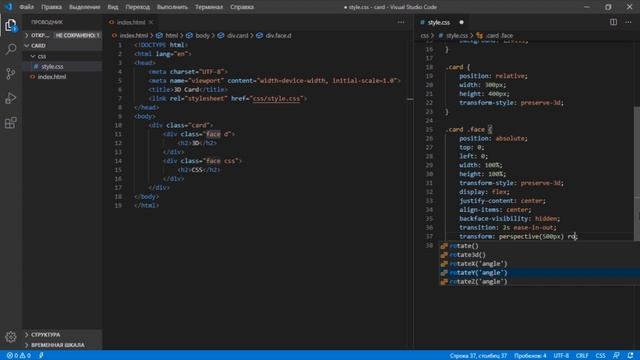The height and width of the screenshot is (360, 640).
Task: Choose rotate() autocomplete suggestion
Action: [x=539, y=246]
